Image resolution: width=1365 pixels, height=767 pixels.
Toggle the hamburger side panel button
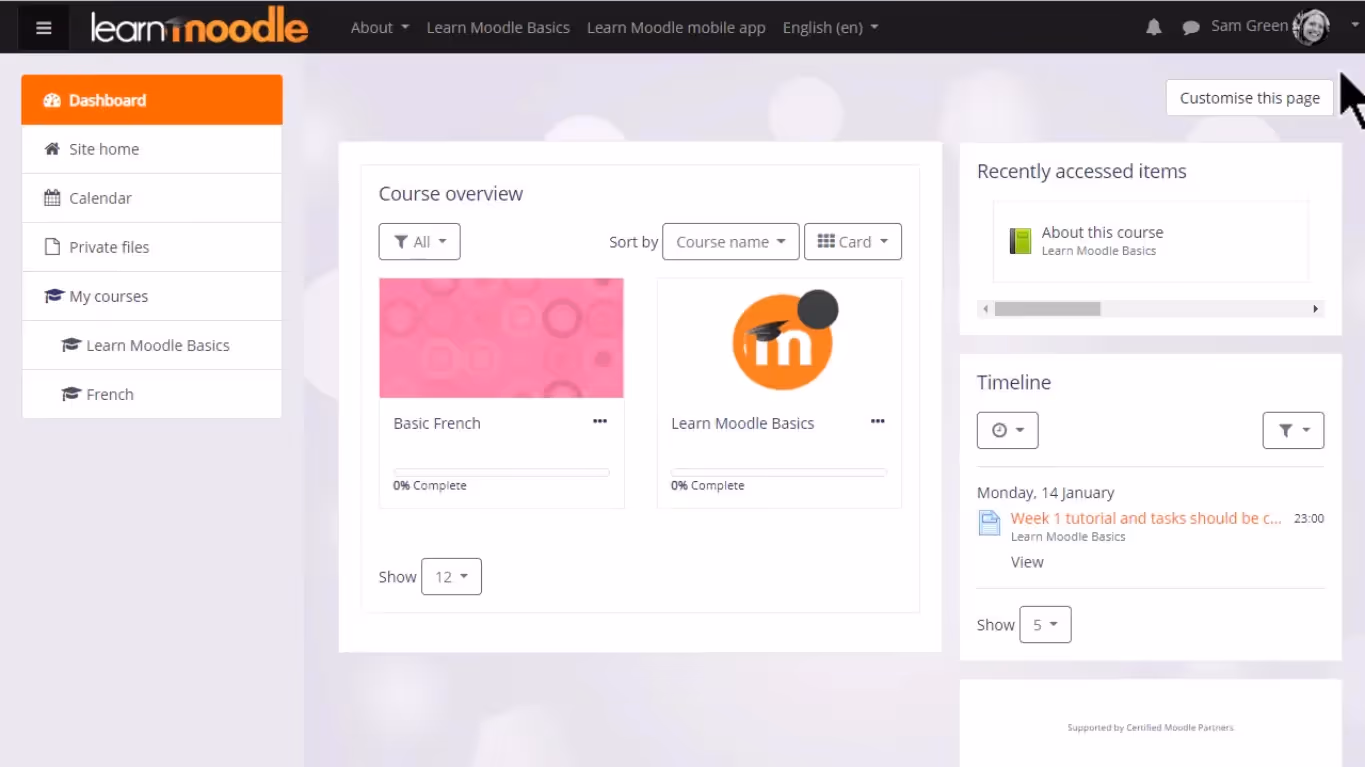tap(43, 27)
